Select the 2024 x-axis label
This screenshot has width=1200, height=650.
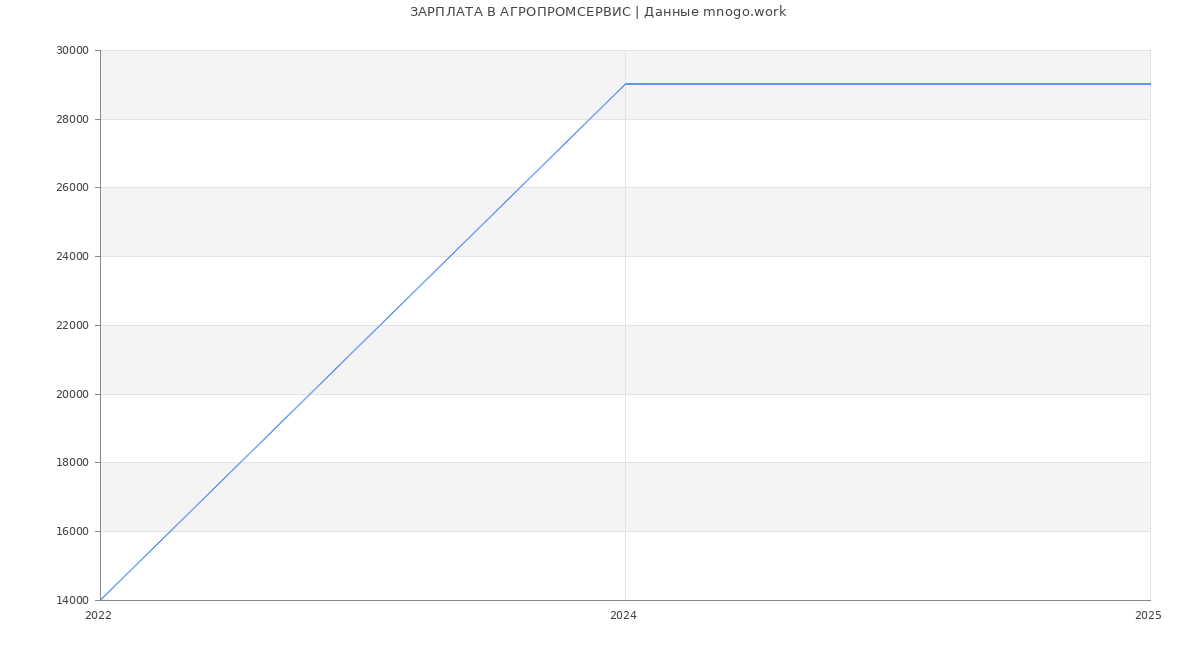pos(623,616)
